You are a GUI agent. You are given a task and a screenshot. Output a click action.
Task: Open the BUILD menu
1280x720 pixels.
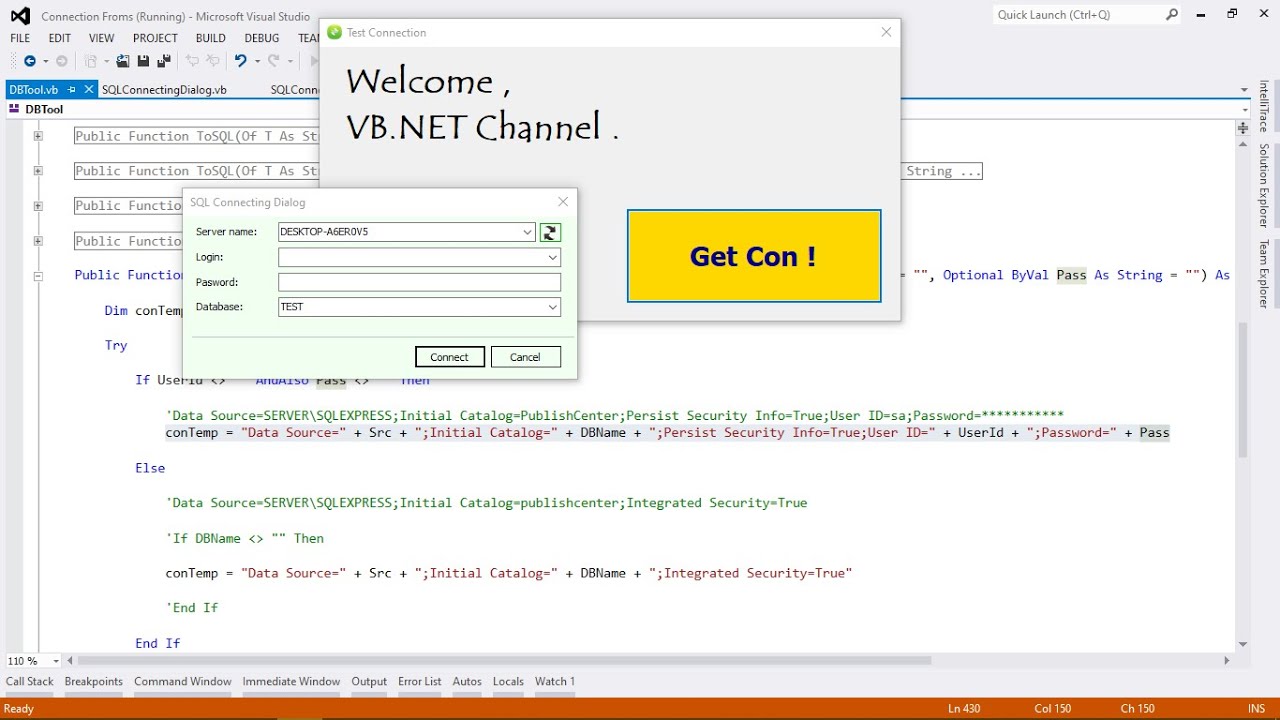coord(211,38)
